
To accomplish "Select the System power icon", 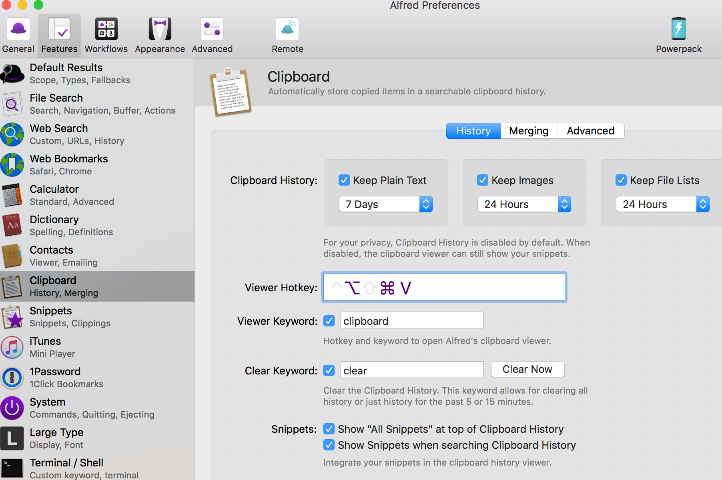I will tap(12, 408).
